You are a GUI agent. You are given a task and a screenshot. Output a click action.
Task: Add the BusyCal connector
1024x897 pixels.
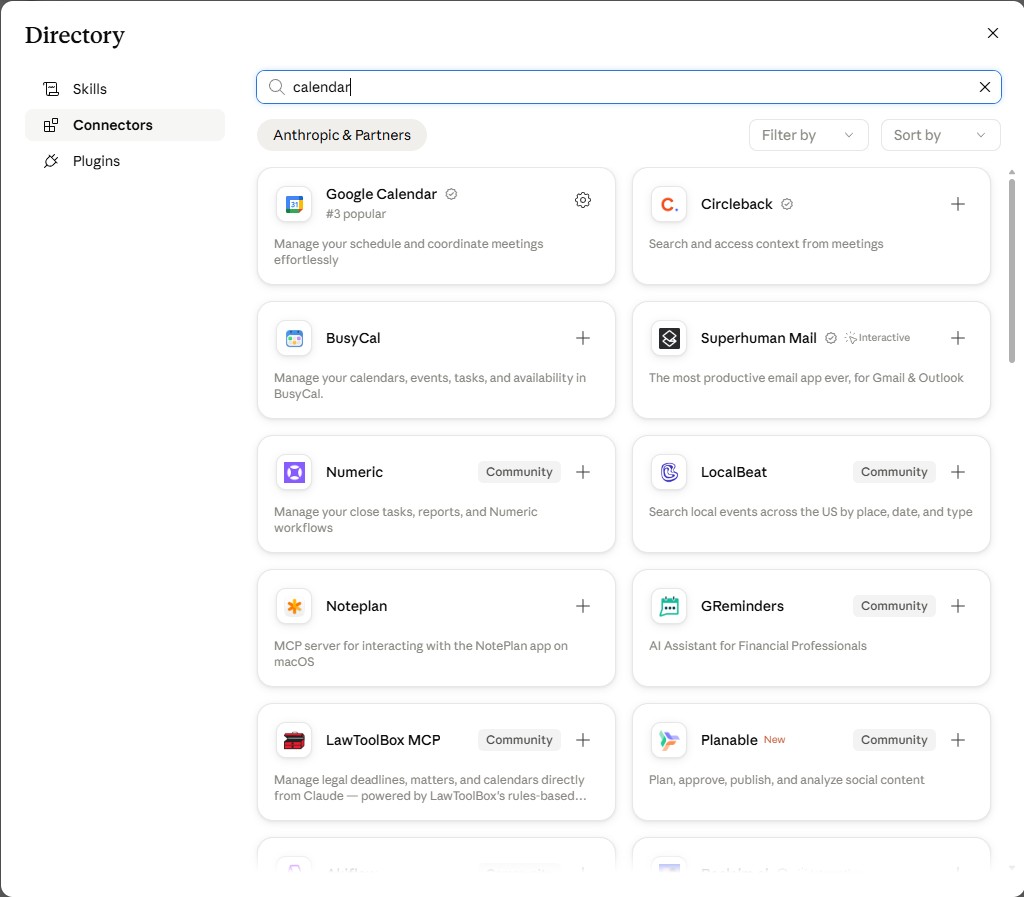(583, 338)
